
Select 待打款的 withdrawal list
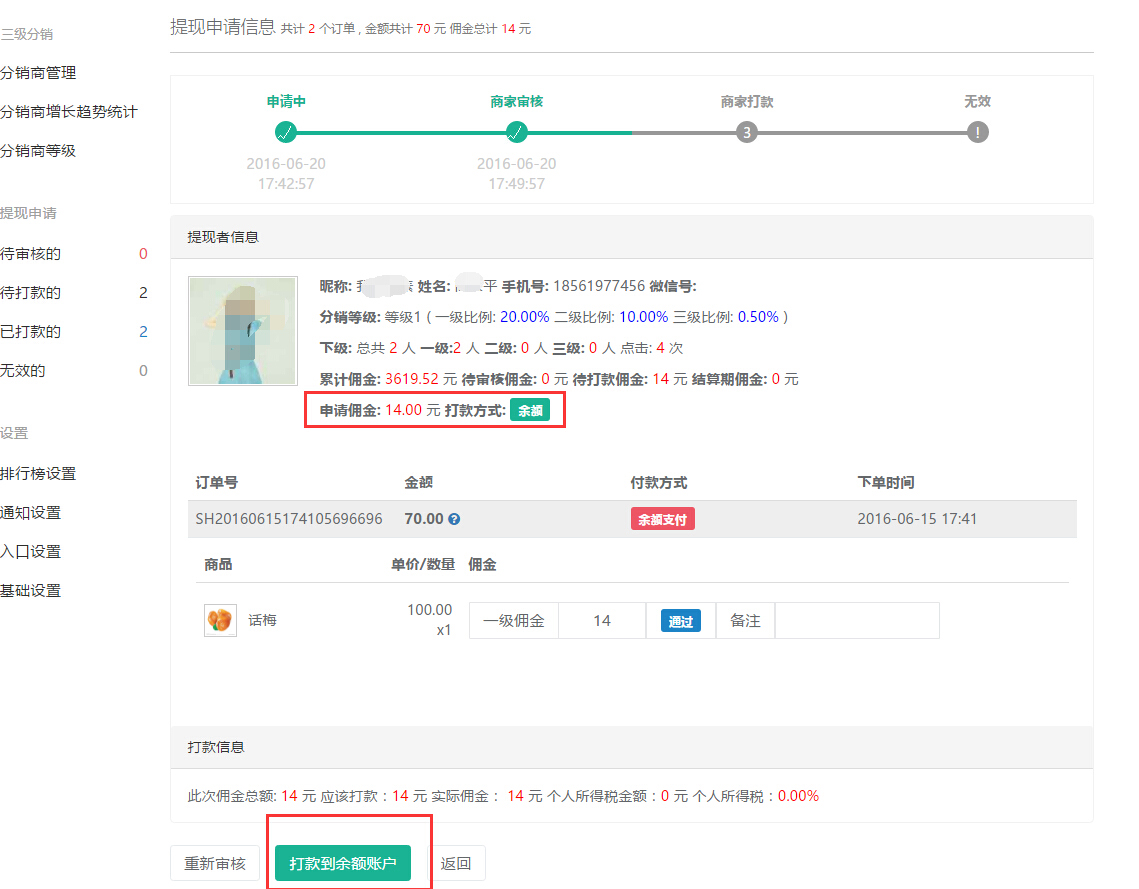[31, 293]
